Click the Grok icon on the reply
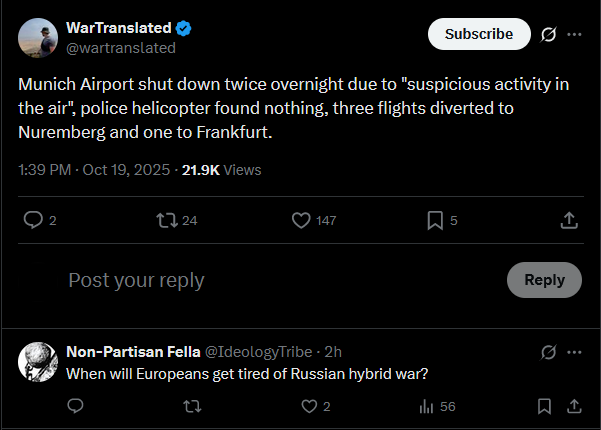The height and width of the screenshot is (430, 601). pos(548,352)
